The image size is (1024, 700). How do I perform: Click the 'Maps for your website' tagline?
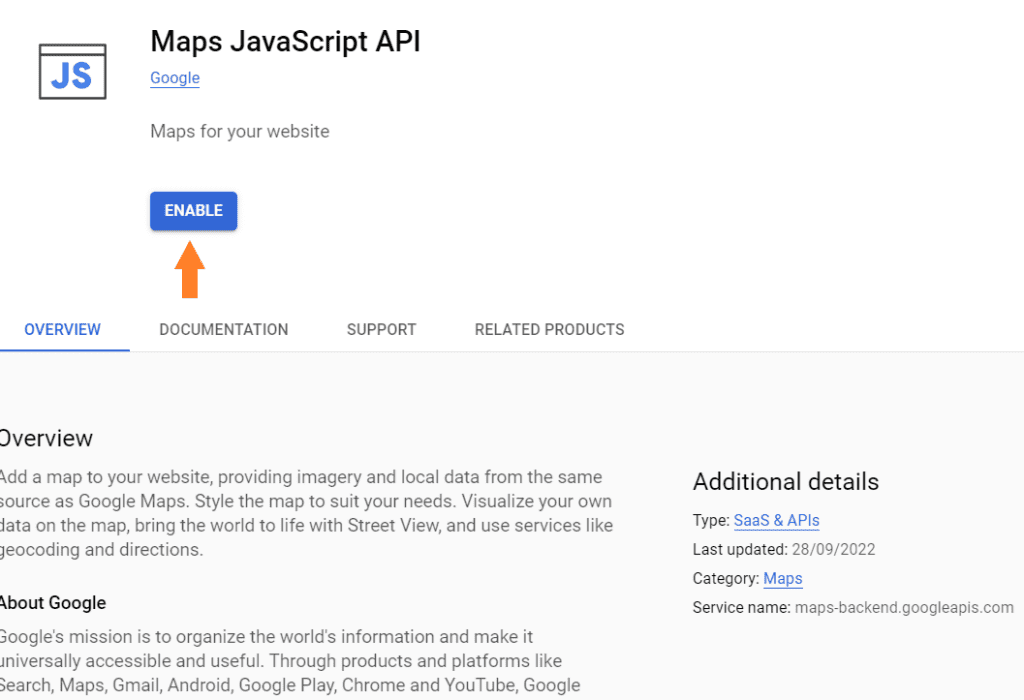coord(240,131)
